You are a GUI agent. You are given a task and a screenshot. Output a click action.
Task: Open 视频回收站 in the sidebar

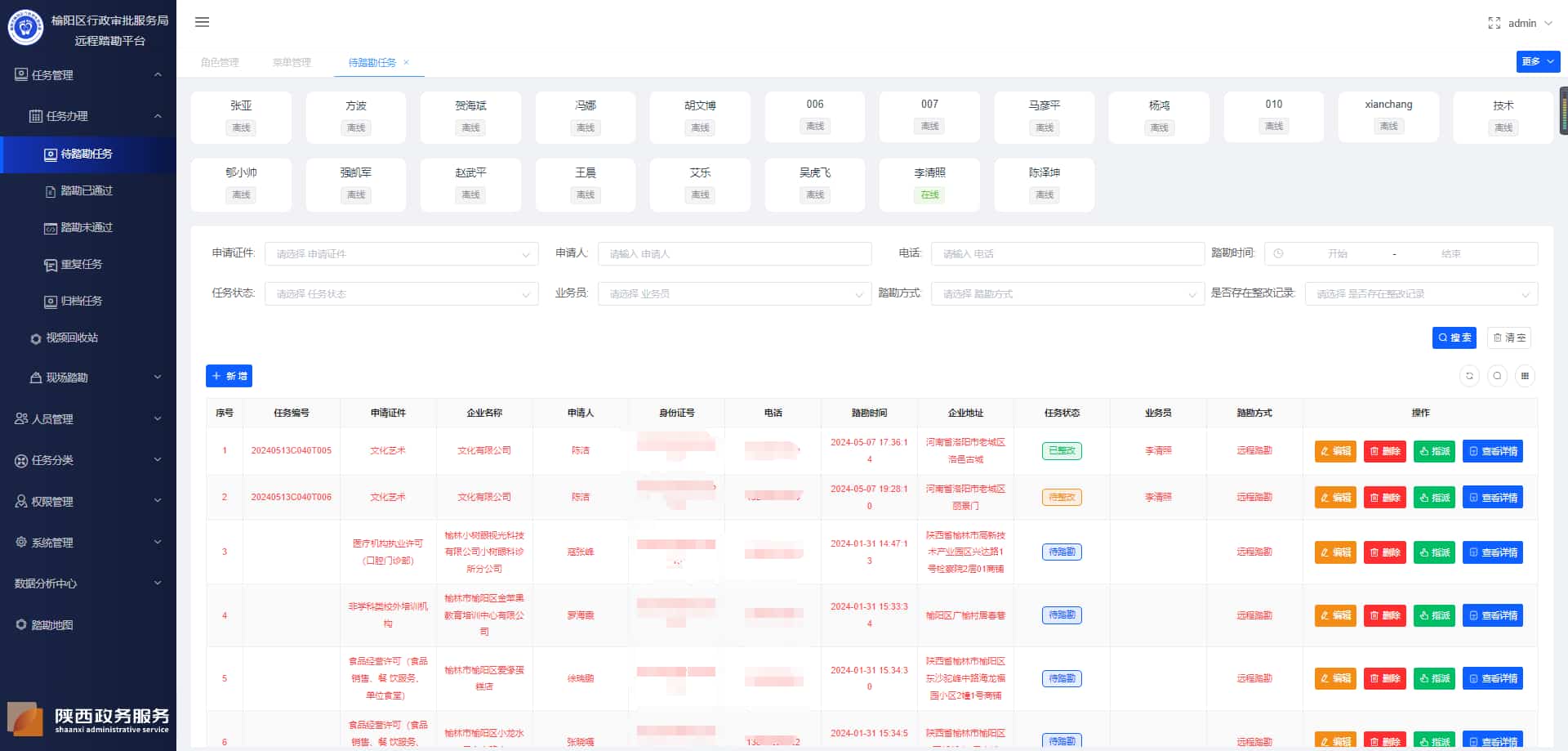pyautogui.click(x=88, y=338)
